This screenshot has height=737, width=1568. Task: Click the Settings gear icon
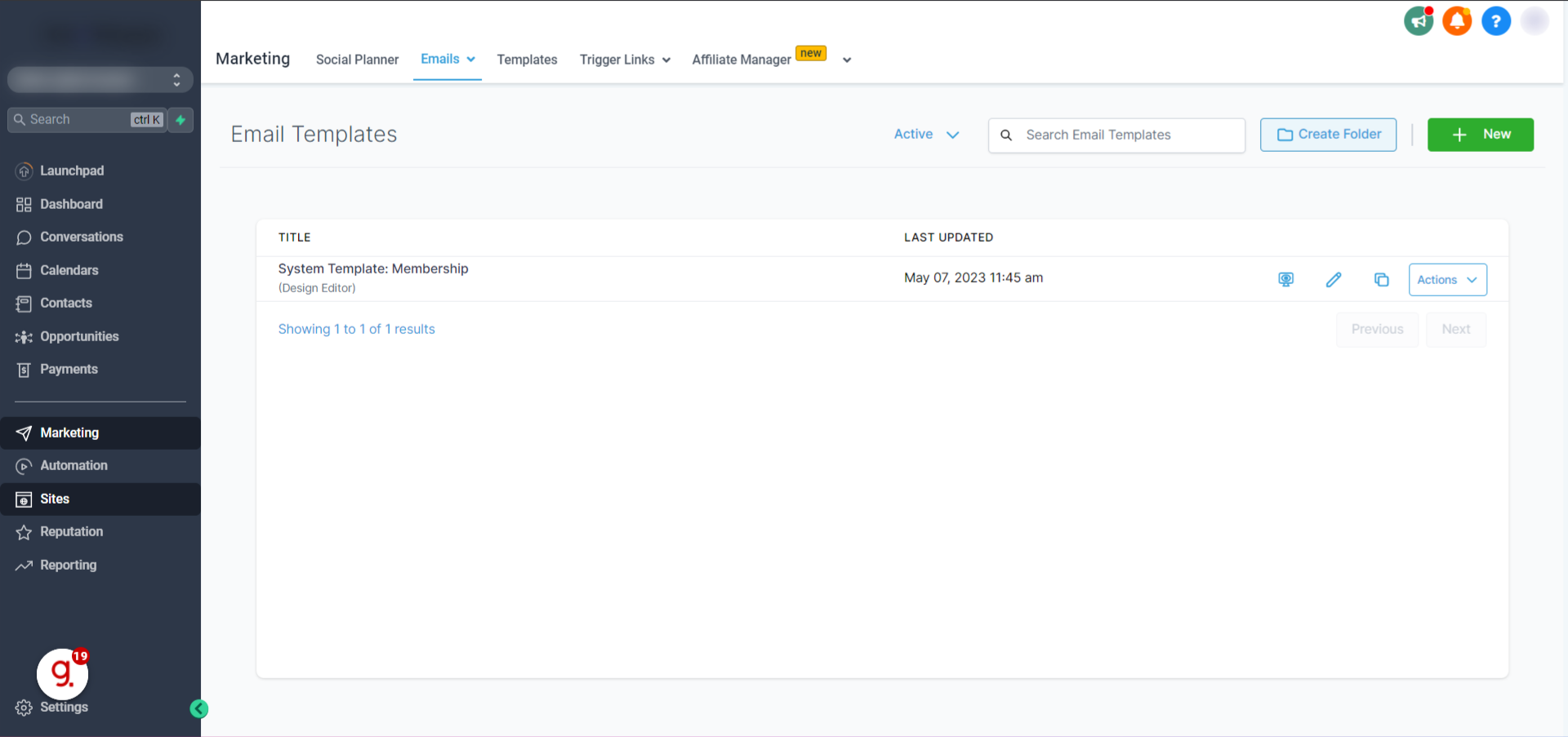click(x=24, y=708)
